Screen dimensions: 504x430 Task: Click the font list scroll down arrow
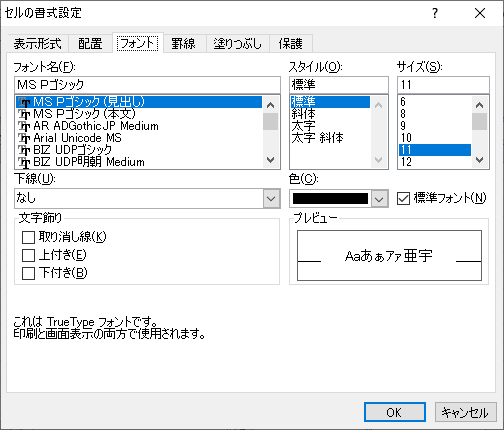[x=271, y=160]
